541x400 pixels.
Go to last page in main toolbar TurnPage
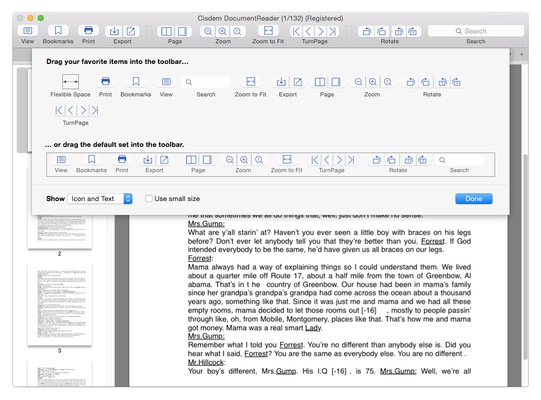point(333,31)
